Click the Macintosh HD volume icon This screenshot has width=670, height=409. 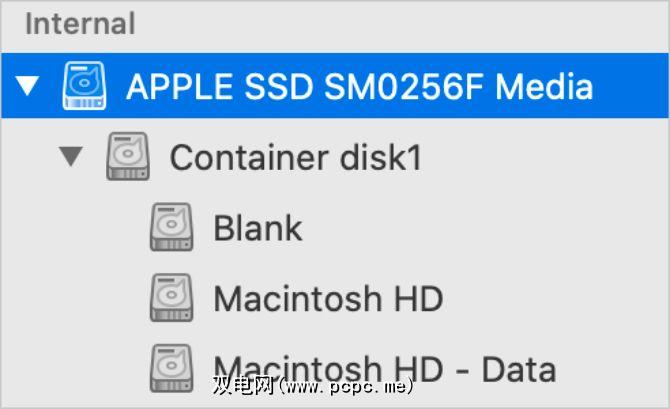[170, 297]
